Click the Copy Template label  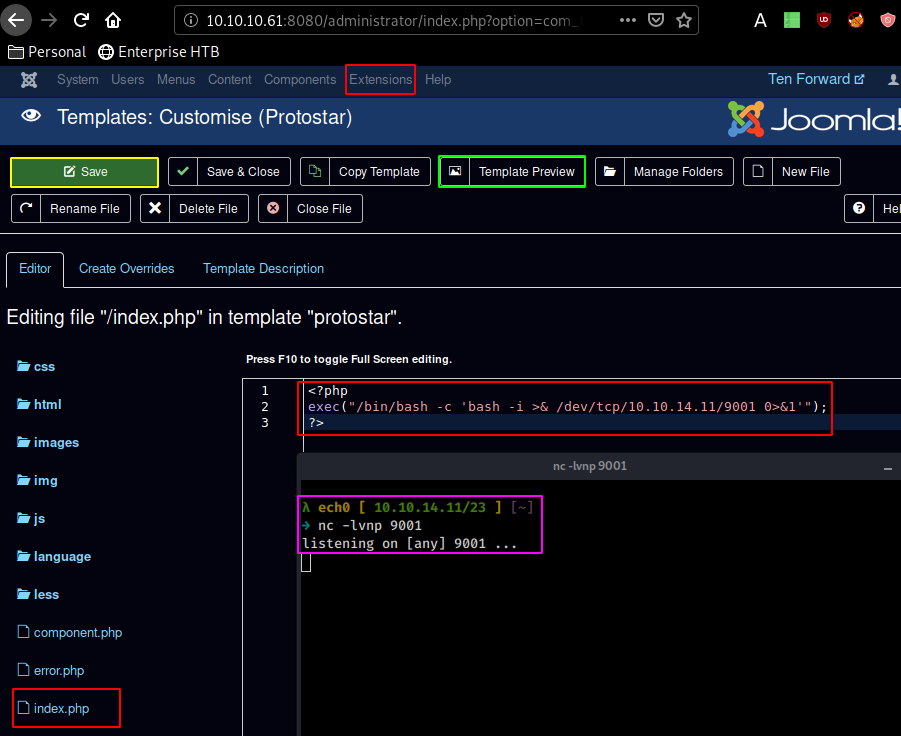379,172
